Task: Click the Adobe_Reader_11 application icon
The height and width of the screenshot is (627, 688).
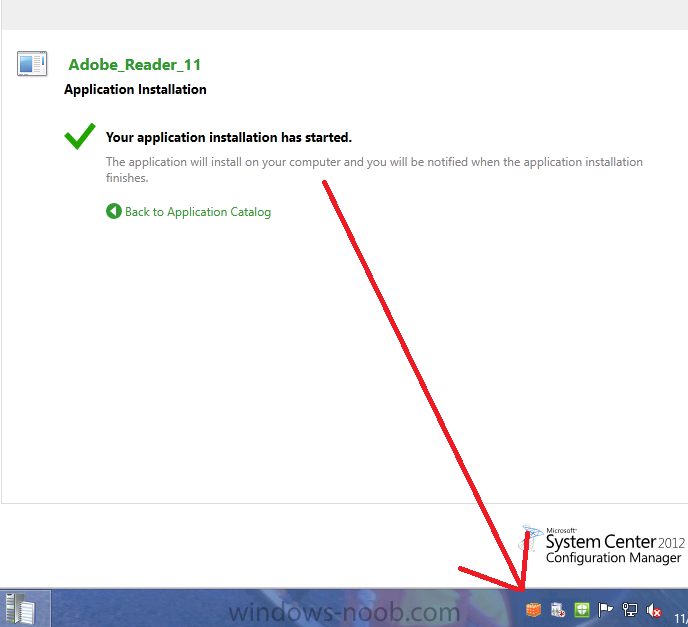Action: point(32,64)
